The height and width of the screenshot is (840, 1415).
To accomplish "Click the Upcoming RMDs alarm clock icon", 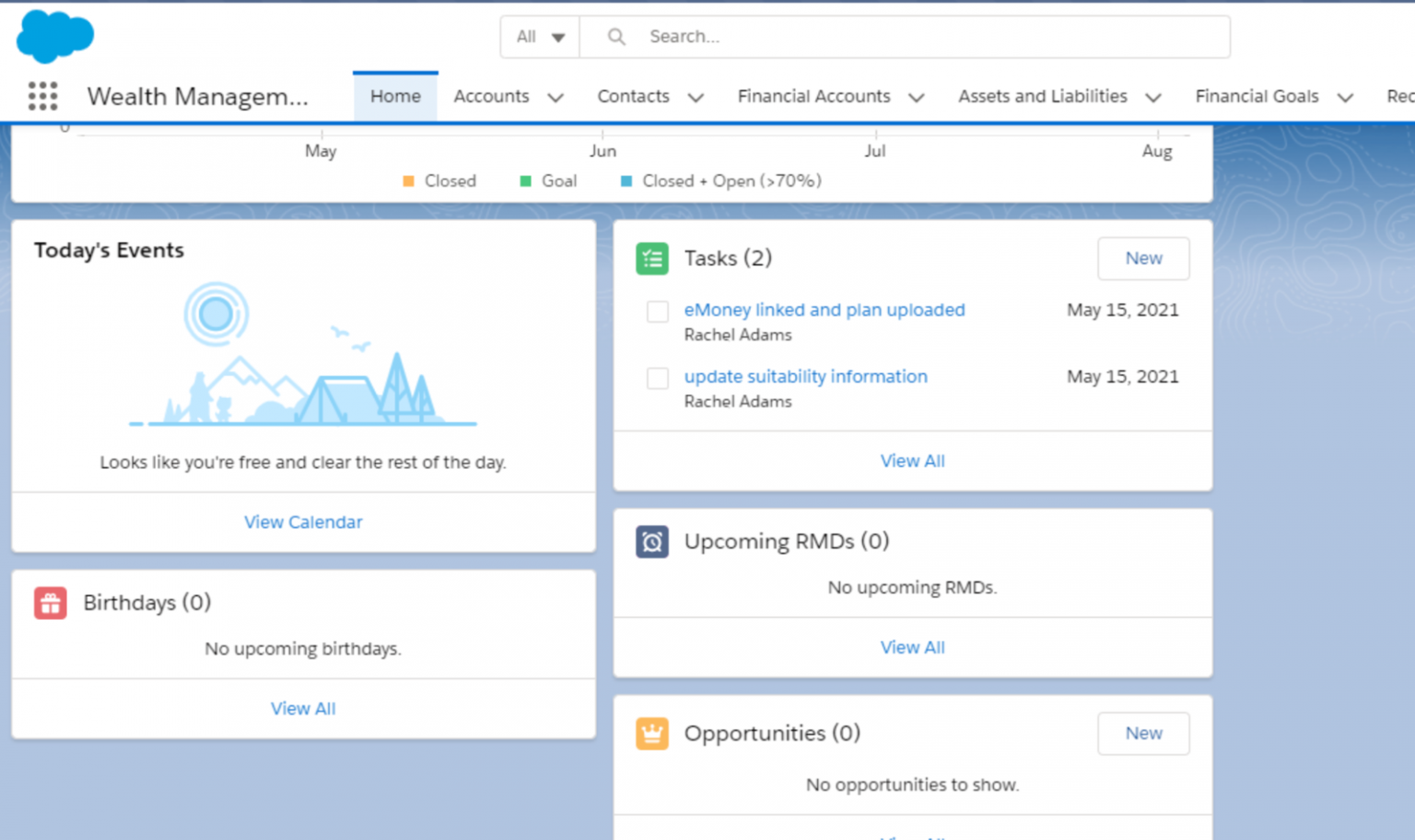I will (x=652, y=542).
